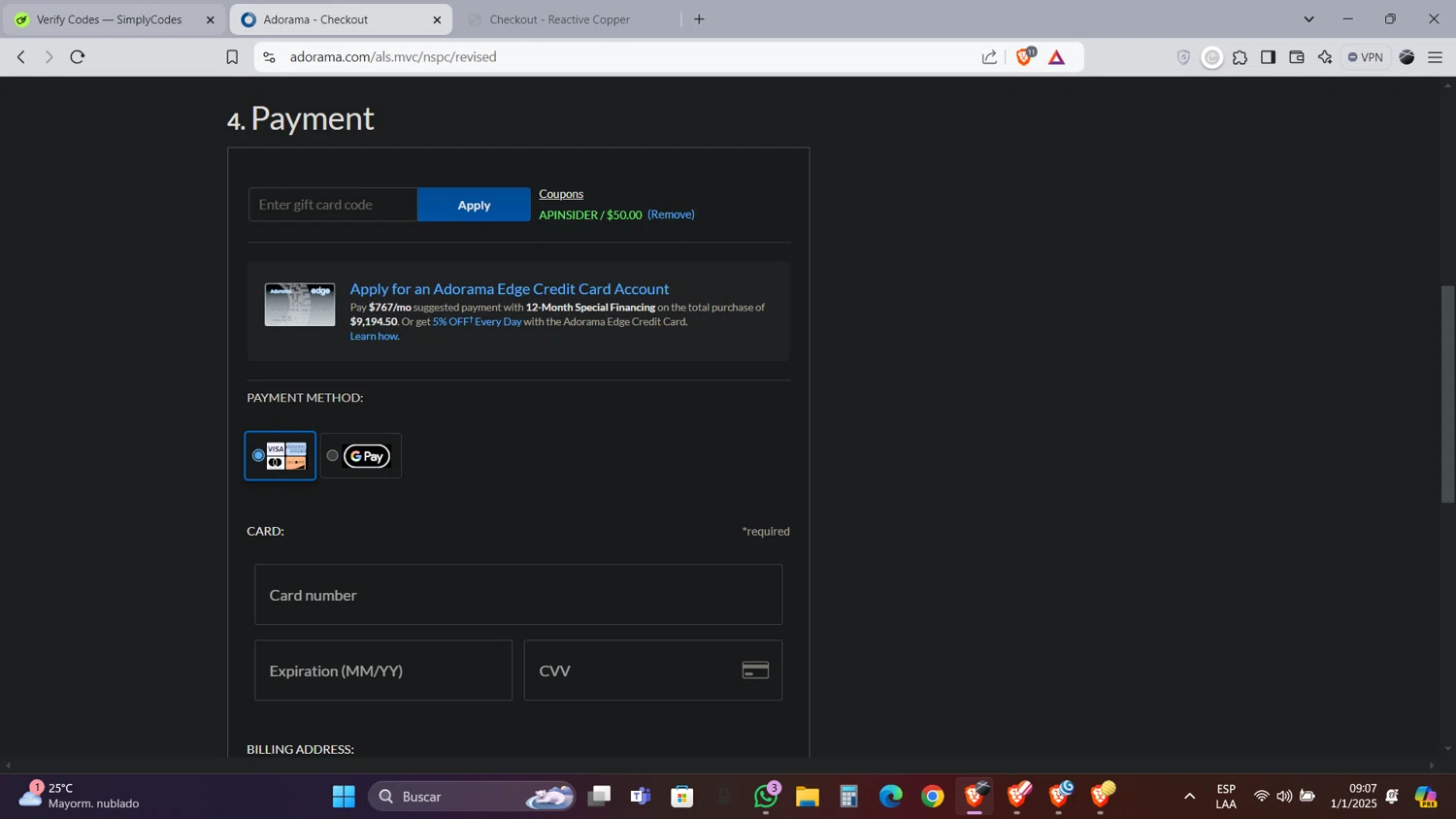Screen dimensions: 1456x819
Task: Click the CVV field
Action: [653, 671]
